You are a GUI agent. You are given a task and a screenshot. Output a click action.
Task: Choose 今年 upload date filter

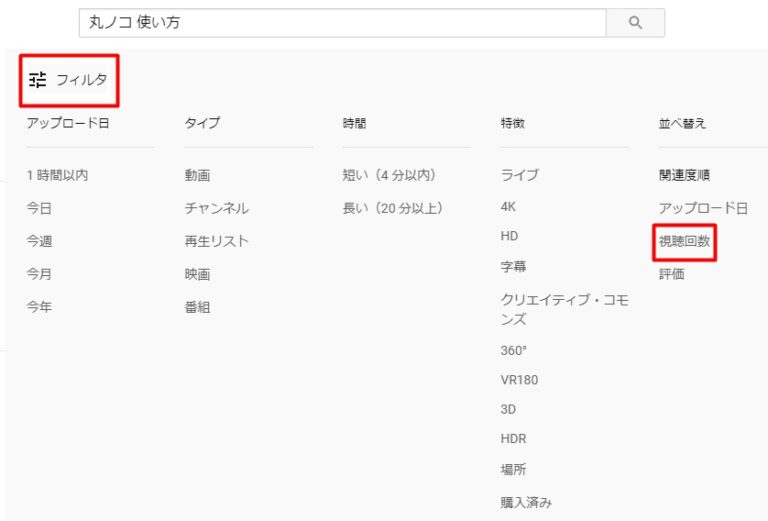tap(39, 307)
